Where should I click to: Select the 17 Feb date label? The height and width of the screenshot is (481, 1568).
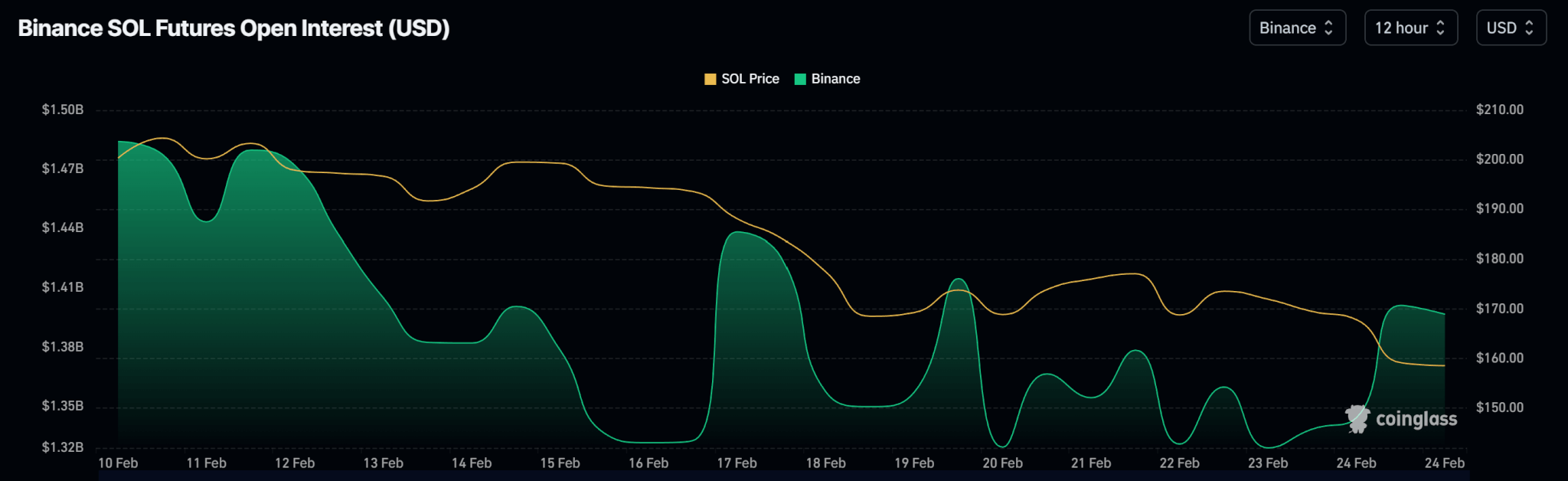(737, 463)
